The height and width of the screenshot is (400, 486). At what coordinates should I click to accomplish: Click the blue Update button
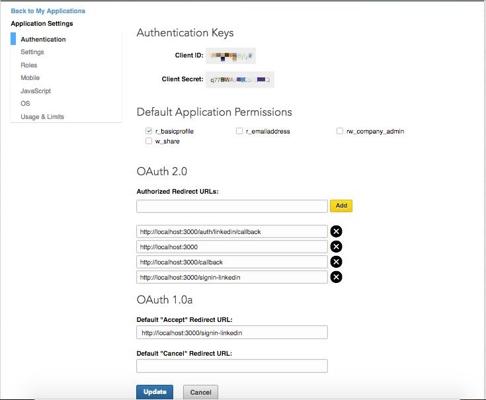tap(155, 392)
